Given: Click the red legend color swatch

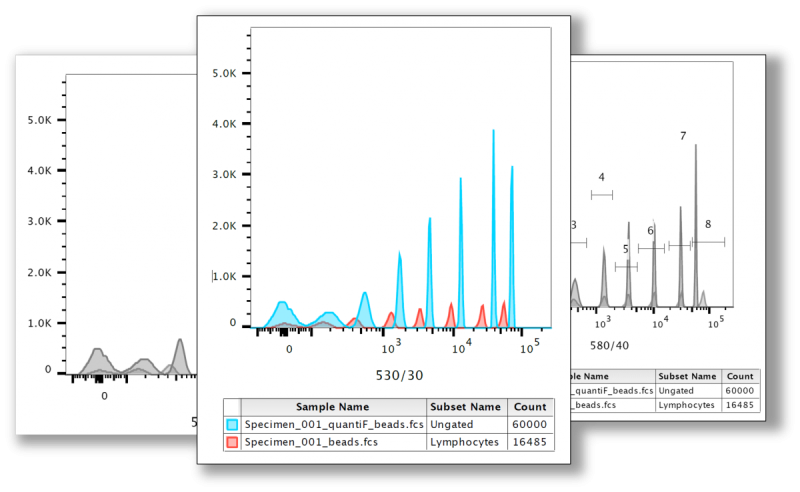Looking at the screenshot, I should tap(232, 442).
